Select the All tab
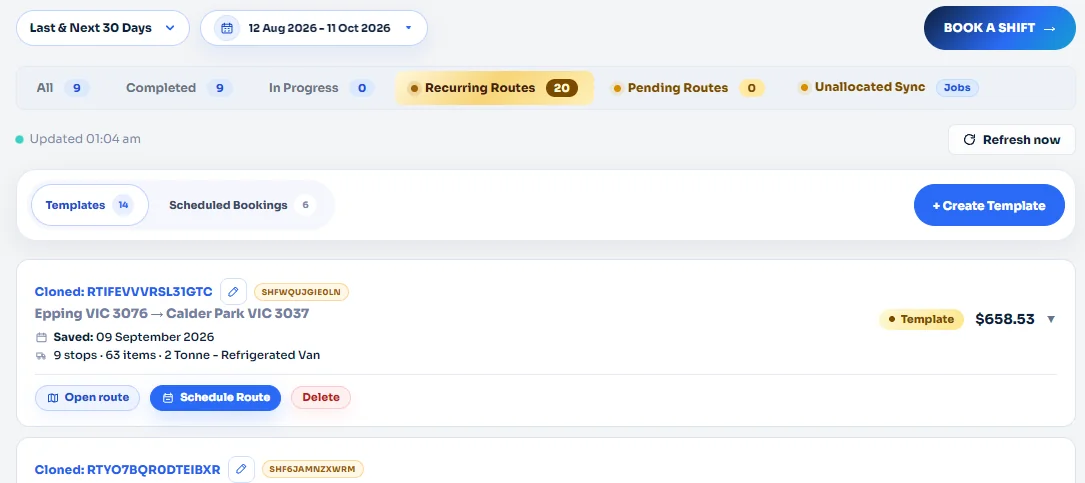1085x483 pixels. [62, 88]
